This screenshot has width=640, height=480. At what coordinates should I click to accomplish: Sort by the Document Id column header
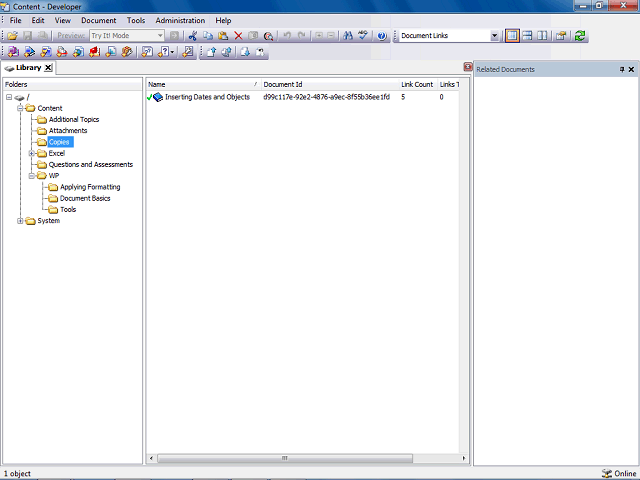330,84
